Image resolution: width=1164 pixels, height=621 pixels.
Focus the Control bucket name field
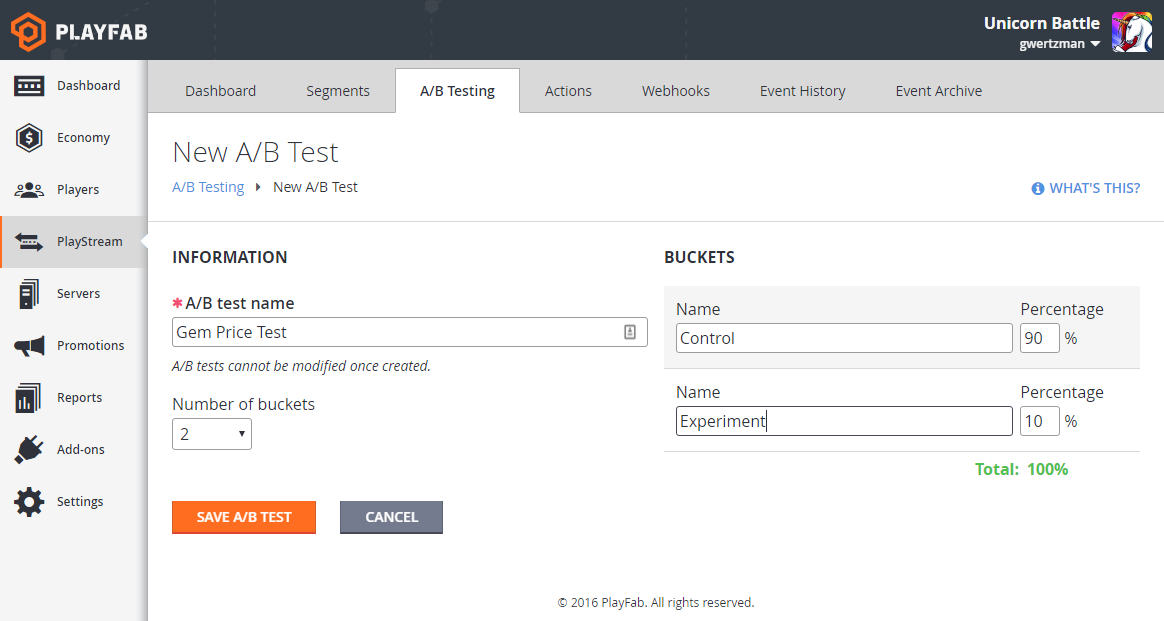coord(844,338)
